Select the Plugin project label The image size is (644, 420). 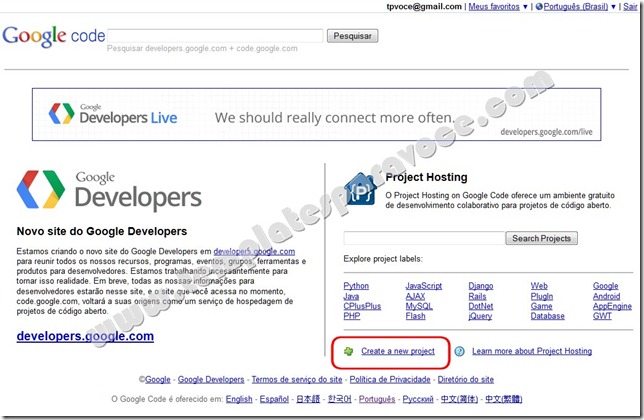coord(542,296)
